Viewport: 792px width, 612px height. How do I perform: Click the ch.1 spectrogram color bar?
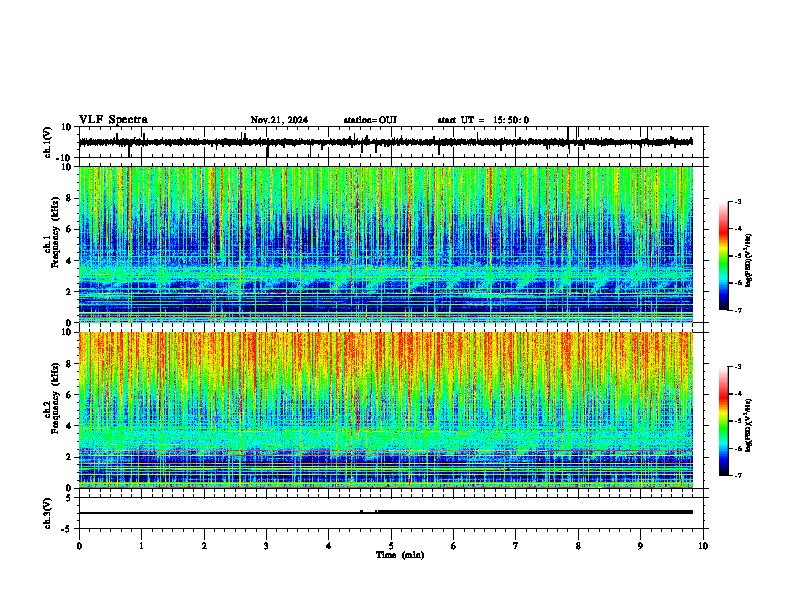[724, 256]
